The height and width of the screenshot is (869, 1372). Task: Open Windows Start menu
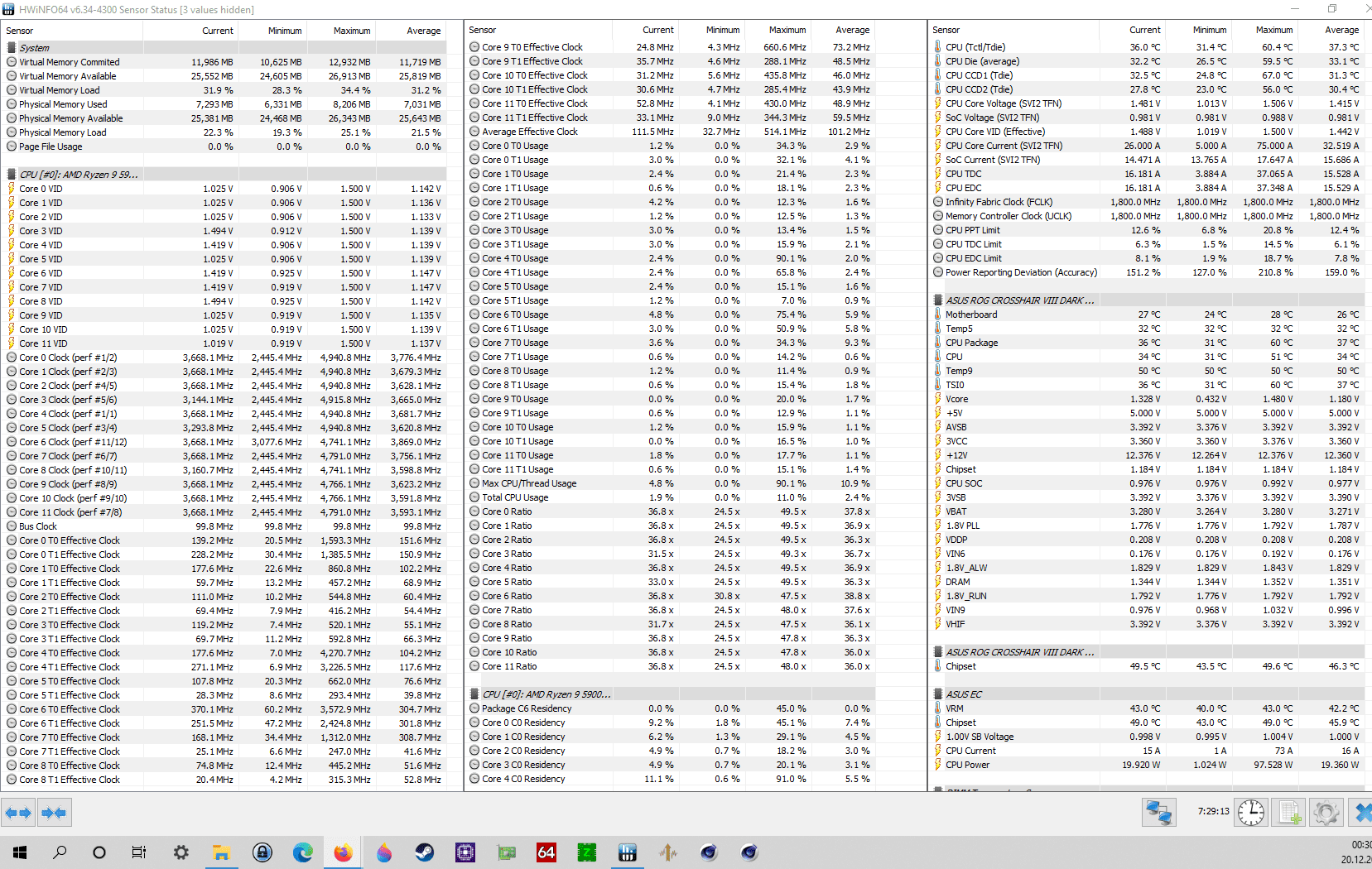click(x=20, y=852)
